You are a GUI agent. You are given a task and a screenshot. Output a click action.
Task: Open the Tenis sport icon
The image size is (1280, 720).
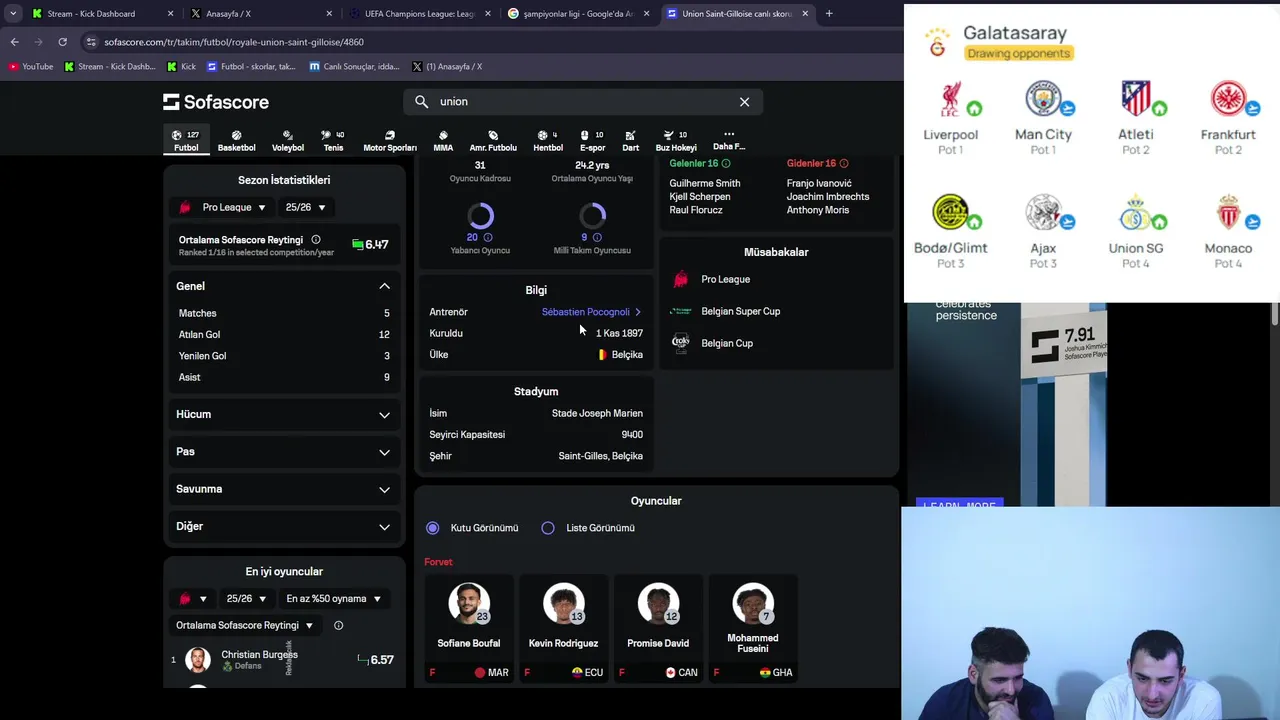[333, 140]
